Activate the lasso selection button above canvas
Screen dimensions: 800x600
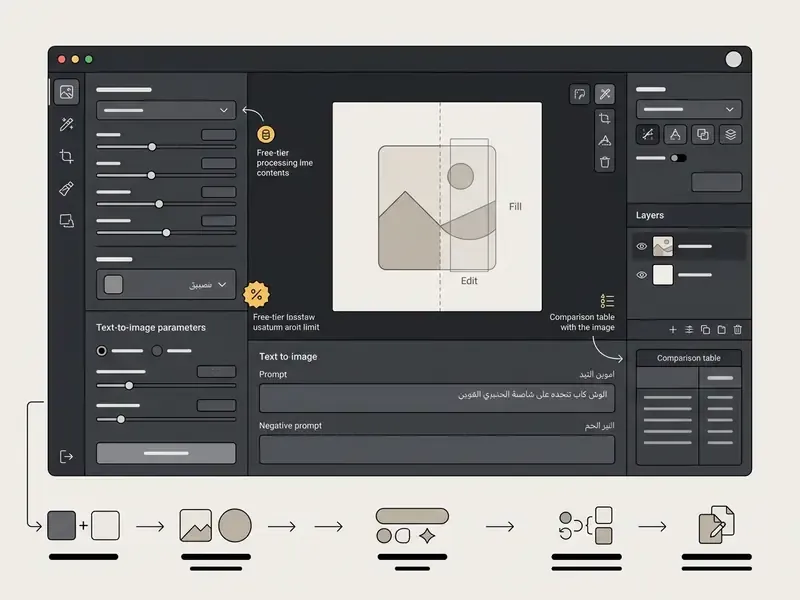pyautogui.click(x=580, y=94)
